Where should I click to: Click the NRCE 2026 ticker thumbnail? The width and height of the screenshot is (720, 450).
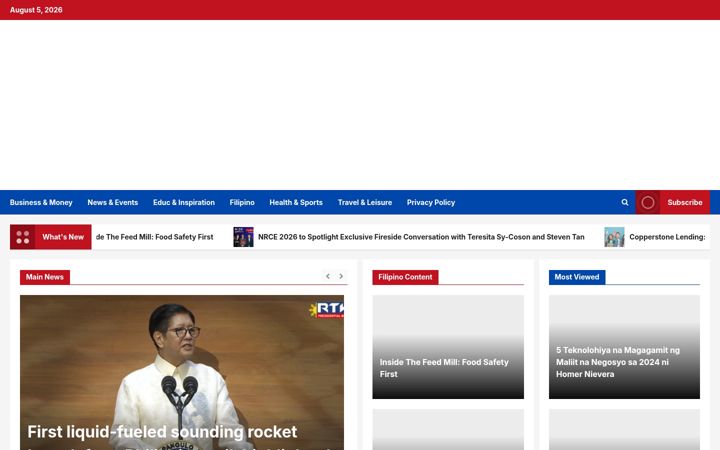point(243,237)
